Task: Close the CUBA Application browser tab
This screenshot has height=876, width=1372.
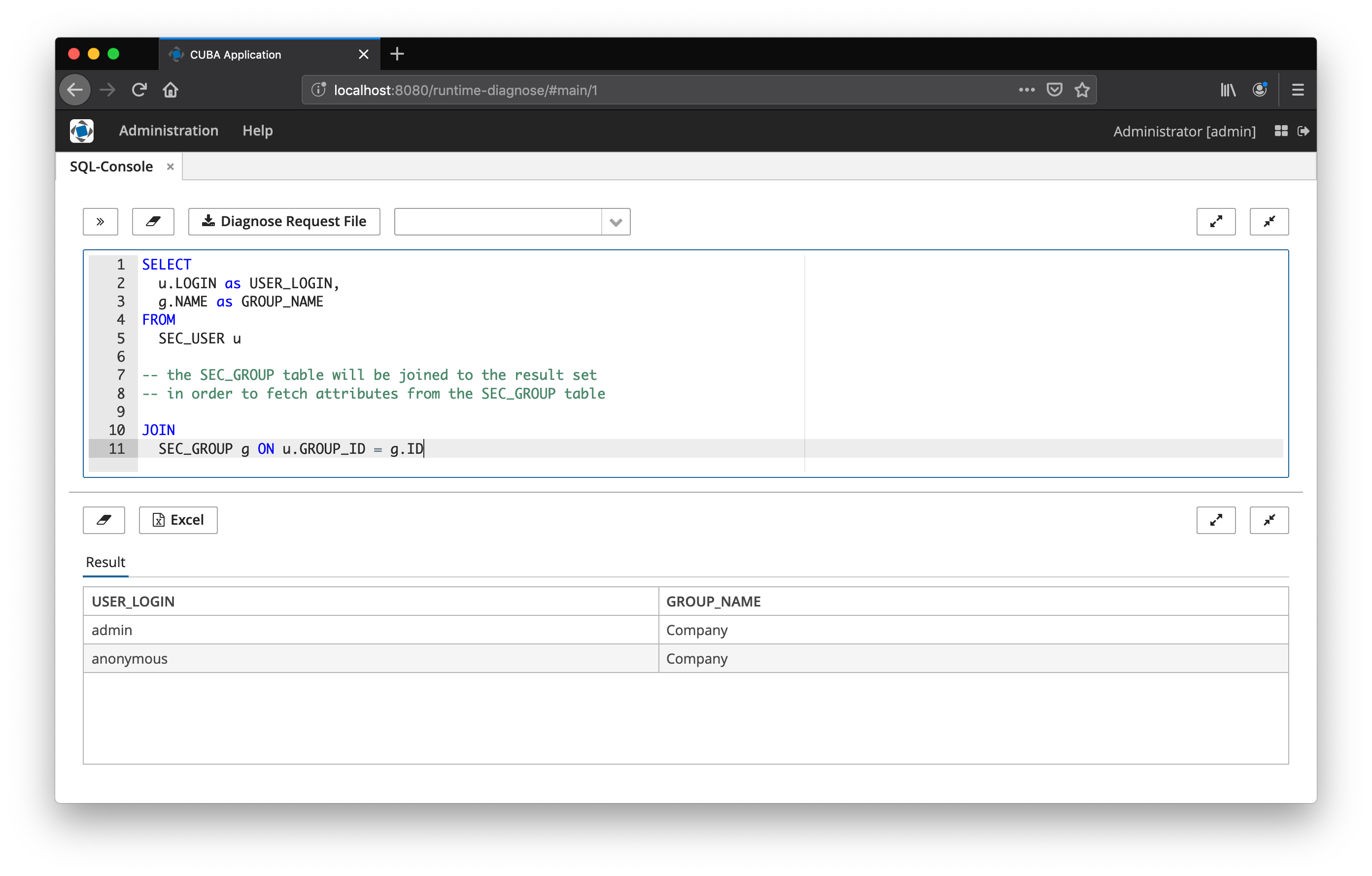Action: point(364,54)
